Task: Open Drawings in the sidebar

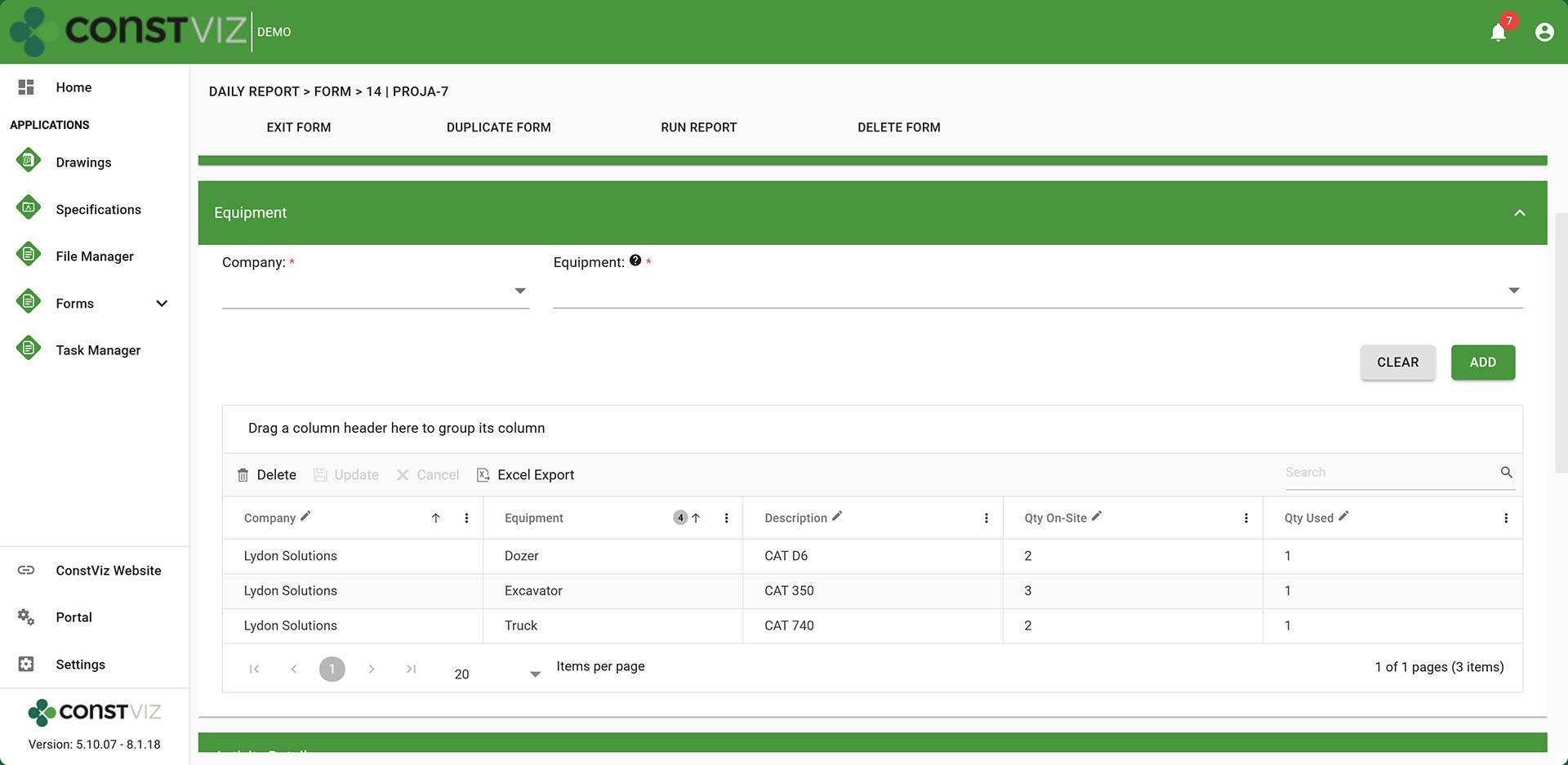Action: pyautogui.click(x=83, y=162)
